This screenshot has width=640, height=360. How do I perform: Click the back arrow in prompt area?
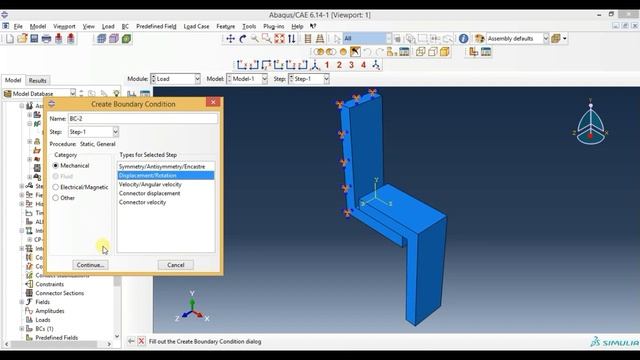pyautogui.click(x=131, y=341)
